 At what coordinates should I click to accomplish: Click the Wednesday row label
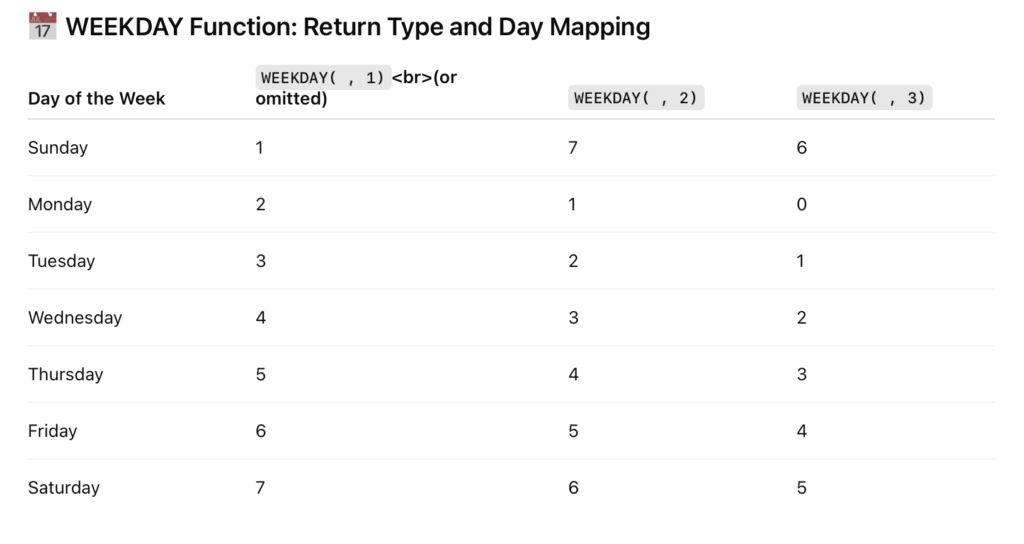(x=75, y=318)
